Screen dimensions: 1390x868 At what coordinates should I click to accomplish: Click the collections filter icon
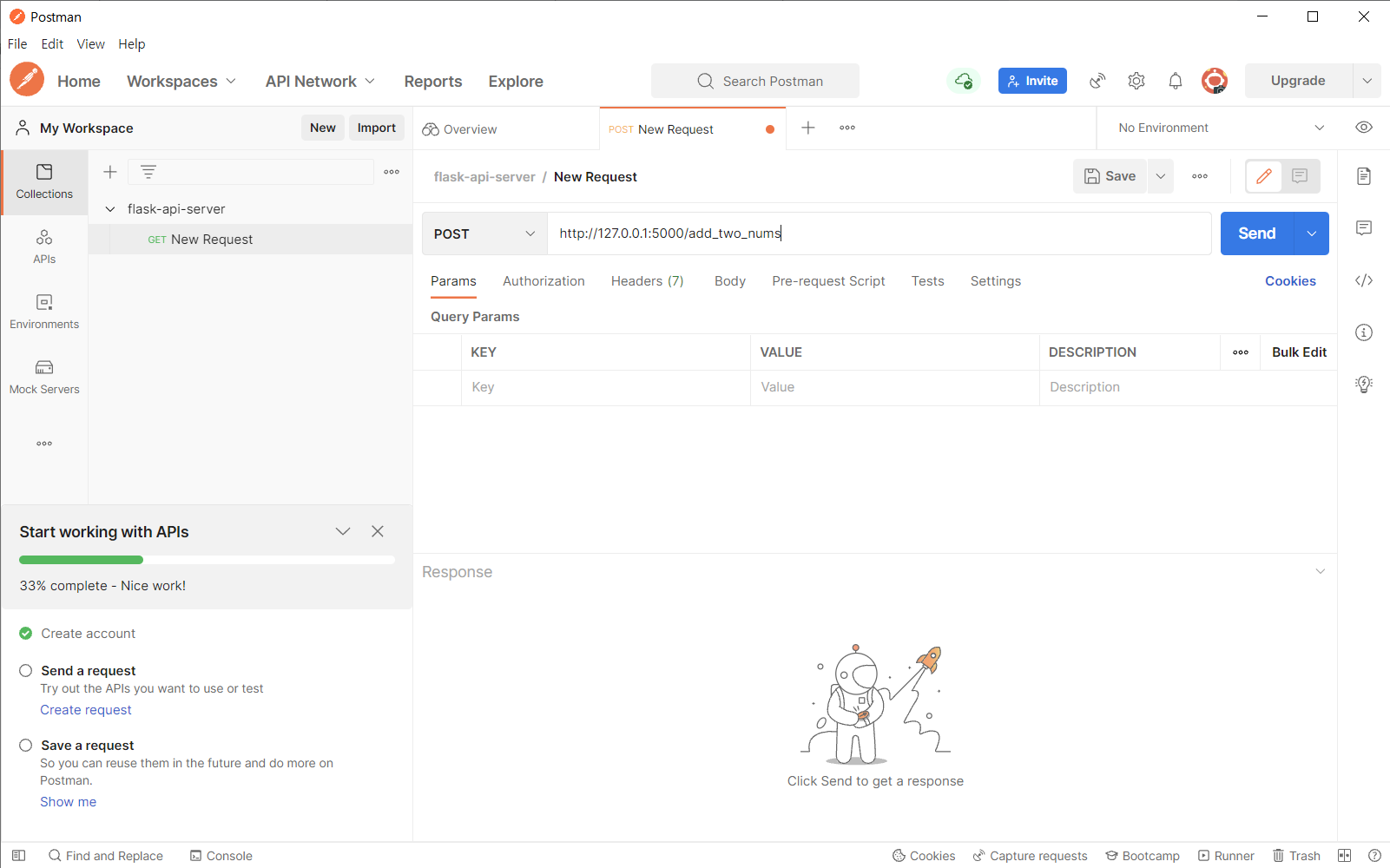click(148, 172)
